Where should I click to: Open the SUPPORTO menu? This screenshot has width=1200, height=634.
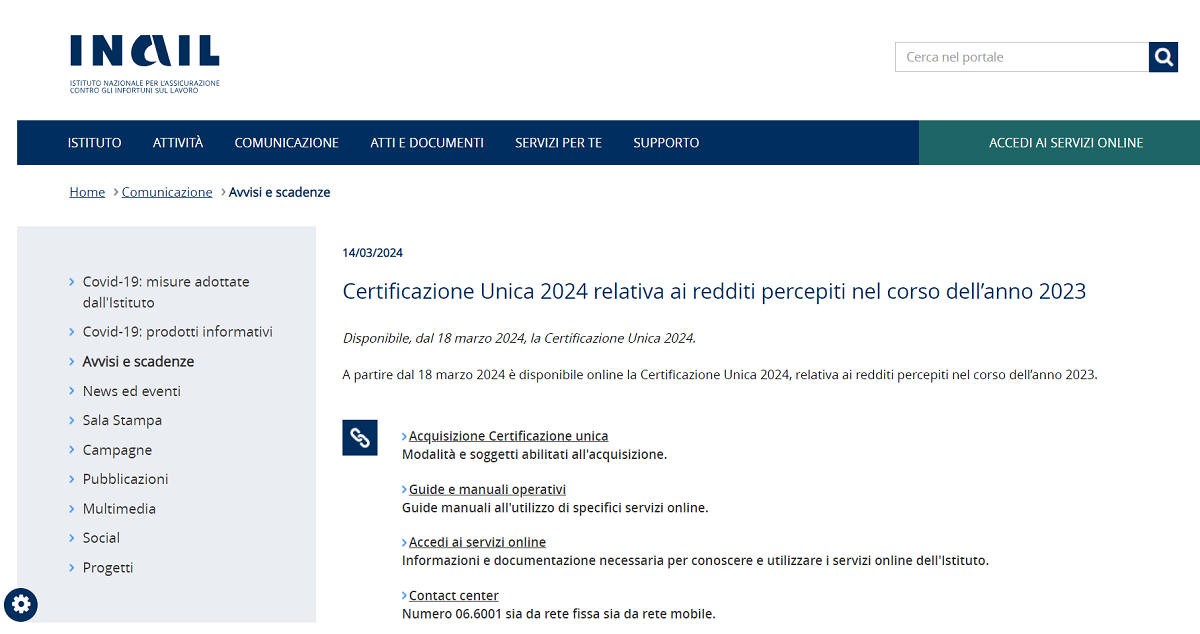click(x=666, y=143)
